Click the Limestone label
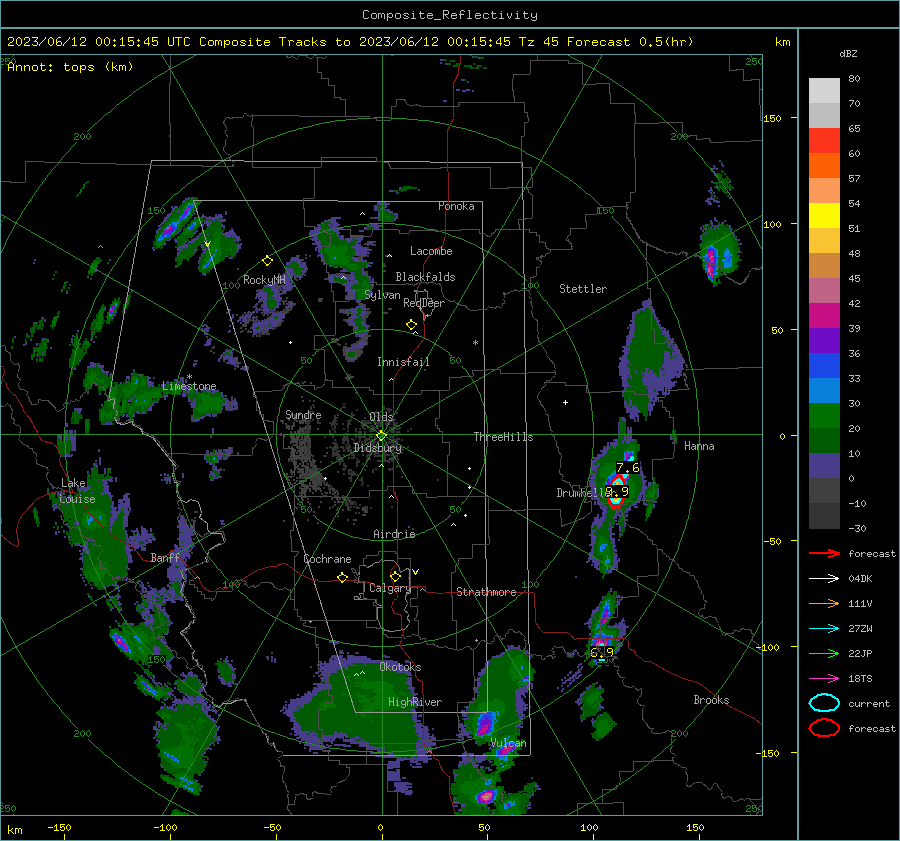This screenshot has width=900, height=841. tap(189, 386)
